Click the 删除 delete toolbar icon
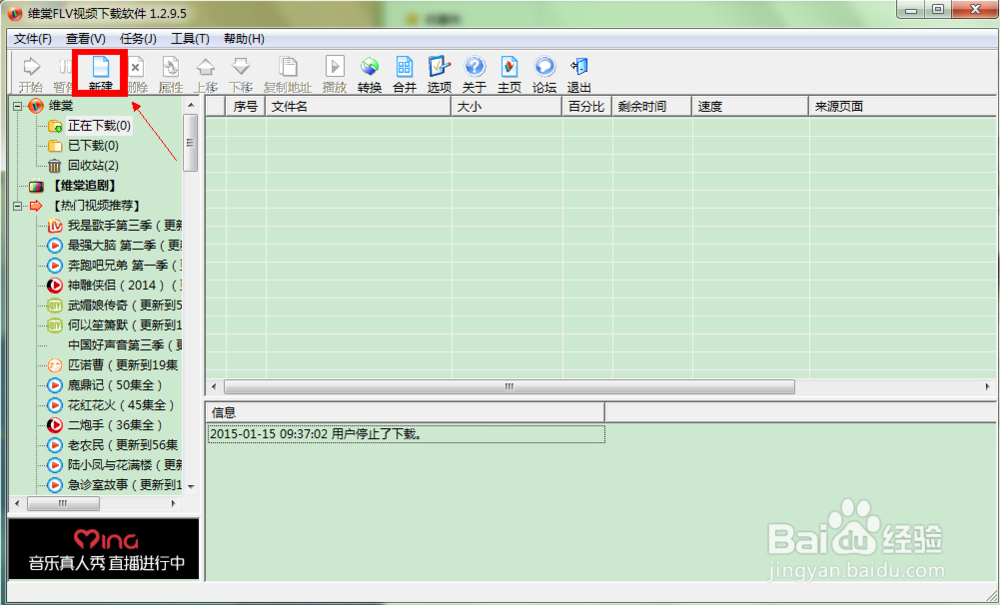 pyautogui.click(x=136, y=74)
